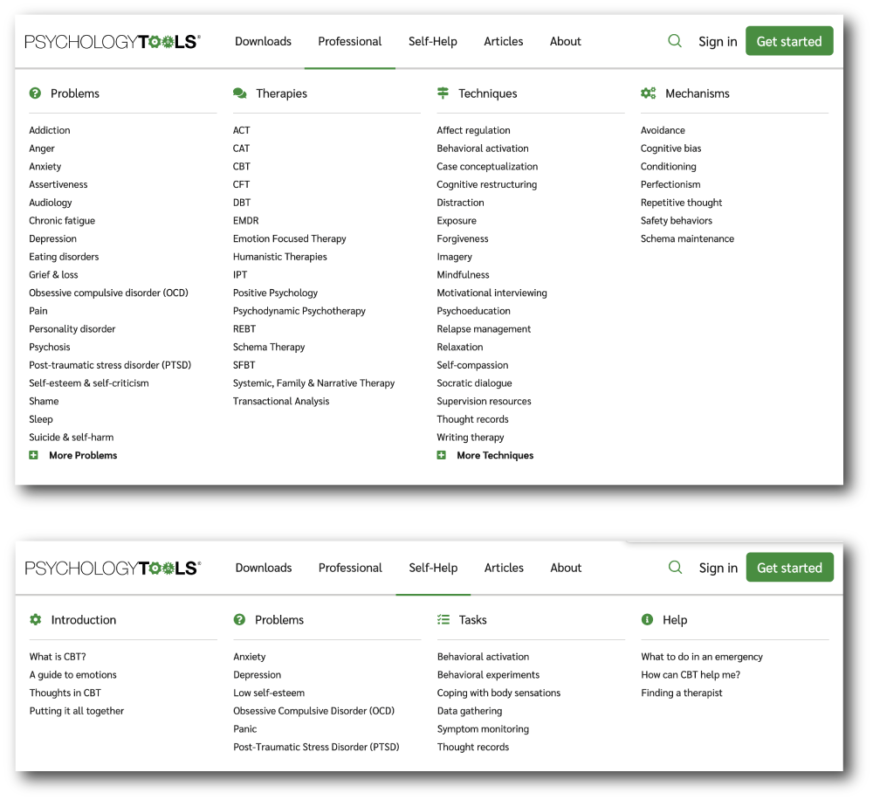Select Motivational interviewing technique link
Screen dimensions: 873x800
coord(492,292)
